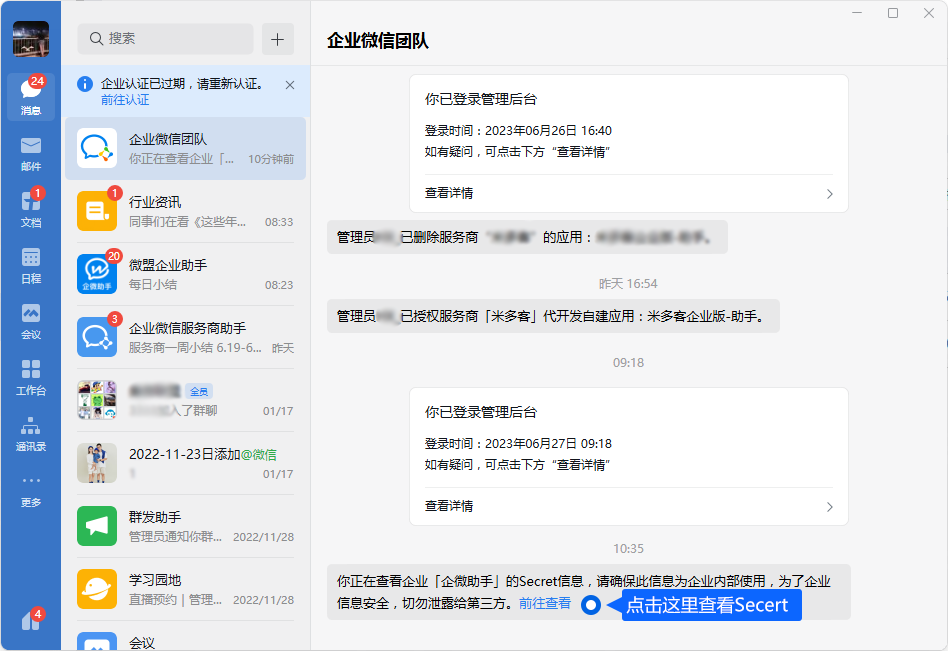Open the Meeting (会议) sidebar icon
This screenshot has height=651, width=948.
click(x=30, y=321)
